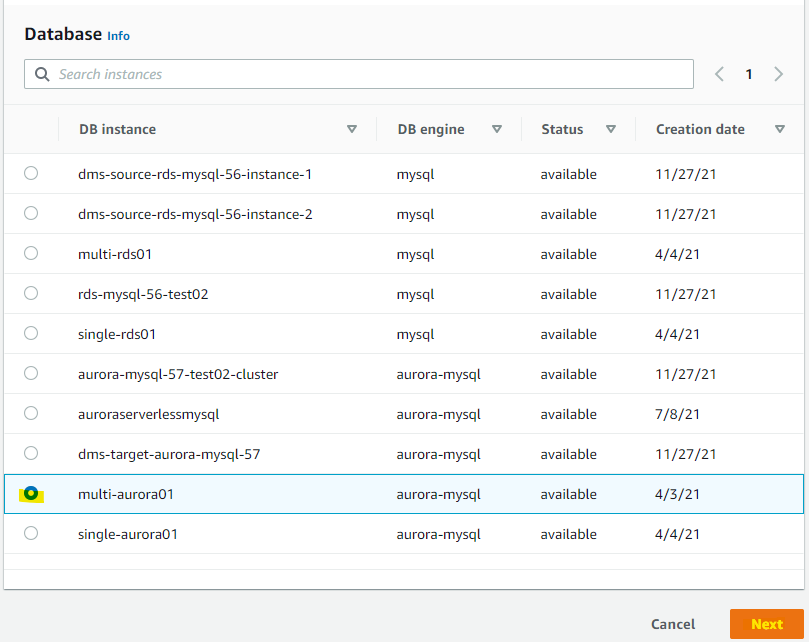Sort by Creation date column arrow
The width and height of the screenshot is (809, 642).
780,129
